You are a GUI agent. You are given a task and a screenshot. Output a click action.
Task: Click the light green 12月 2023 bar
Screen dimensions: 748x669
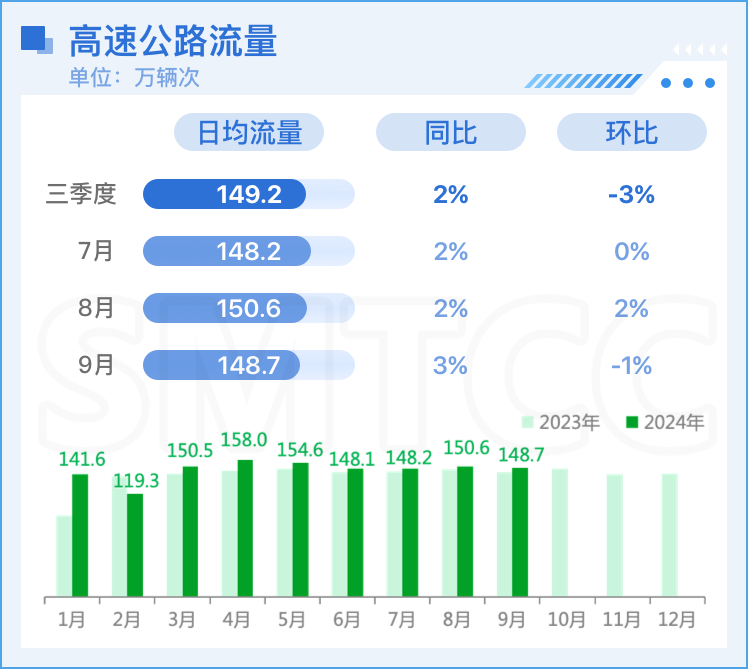pyautogui.click(x=670, y=535)
